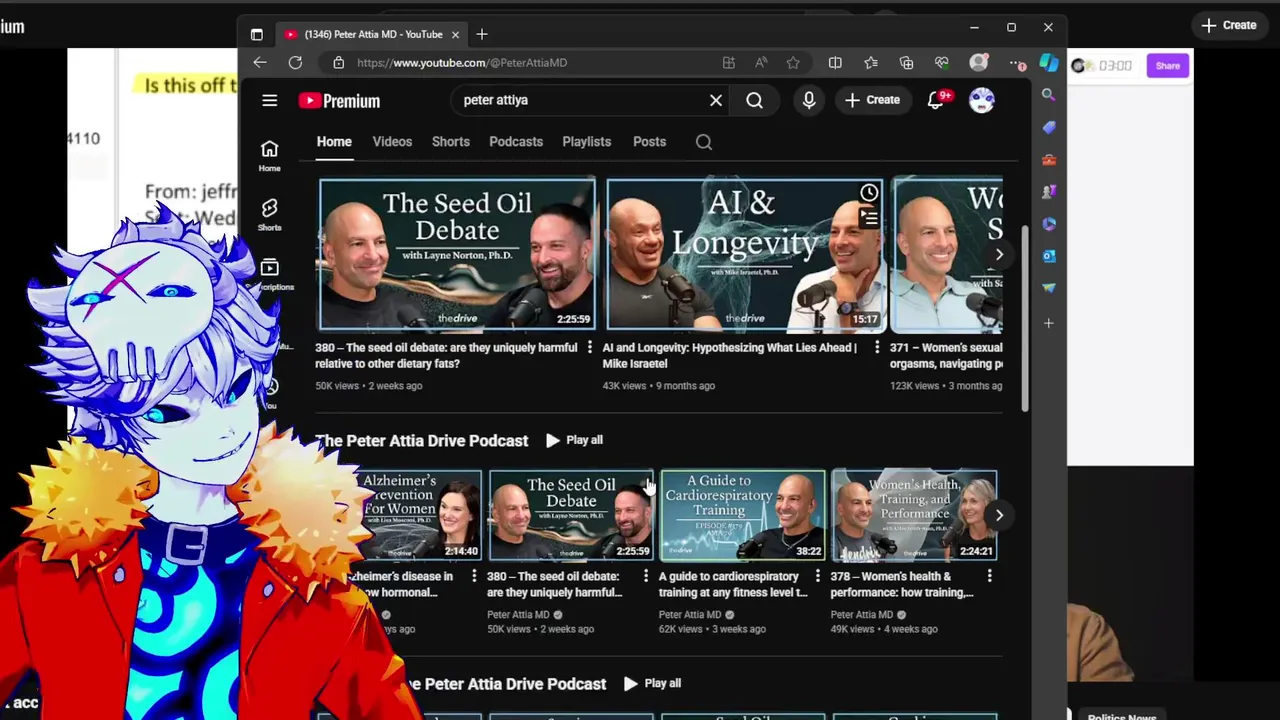Open Edge profile icon
This screenshot has width=1280, height=720.
(979, 63)
